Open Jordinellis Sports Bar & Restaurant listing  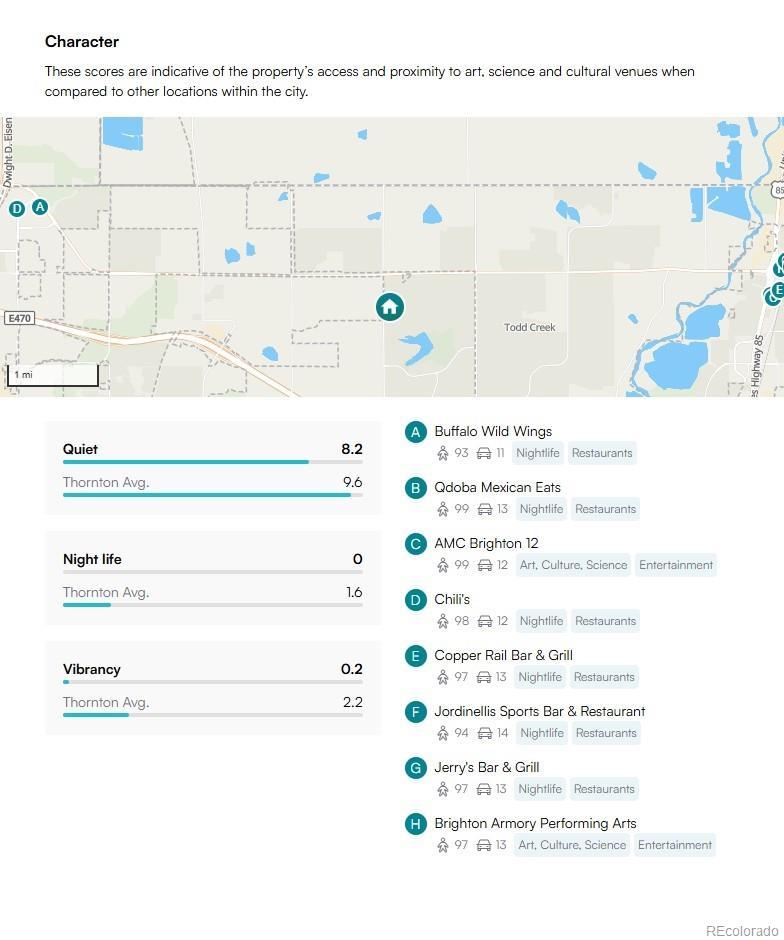[539, 712]
